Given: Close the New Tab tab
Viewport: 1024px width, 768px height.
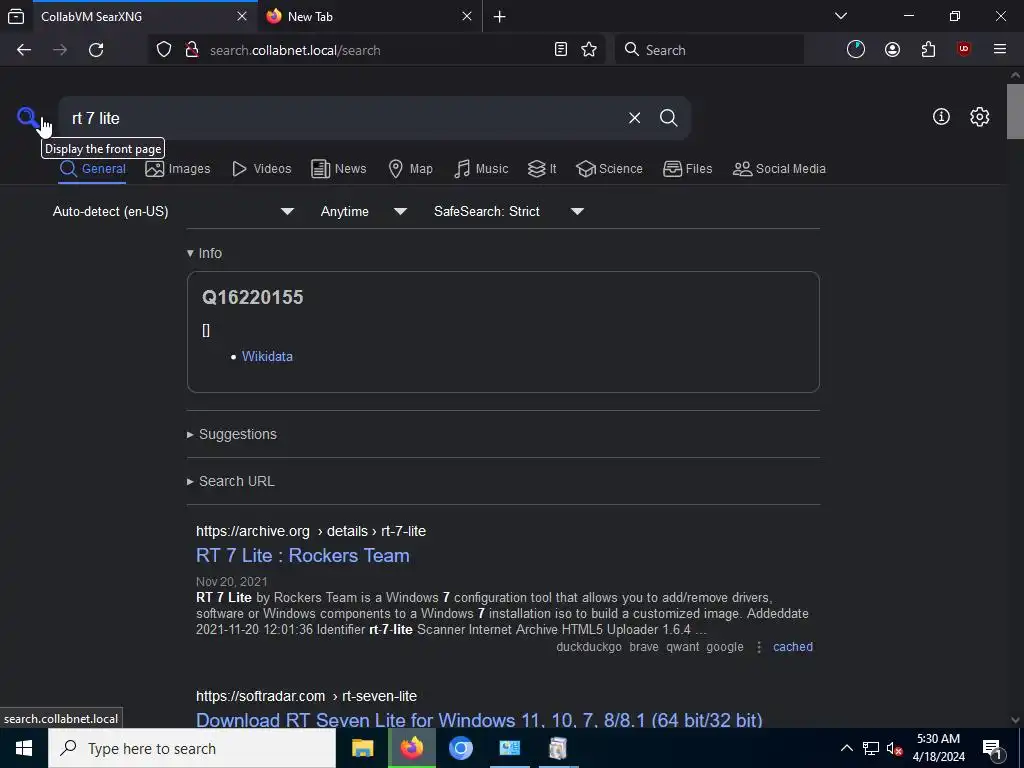Looking at the screenshot, I should (x=467, y=16).
